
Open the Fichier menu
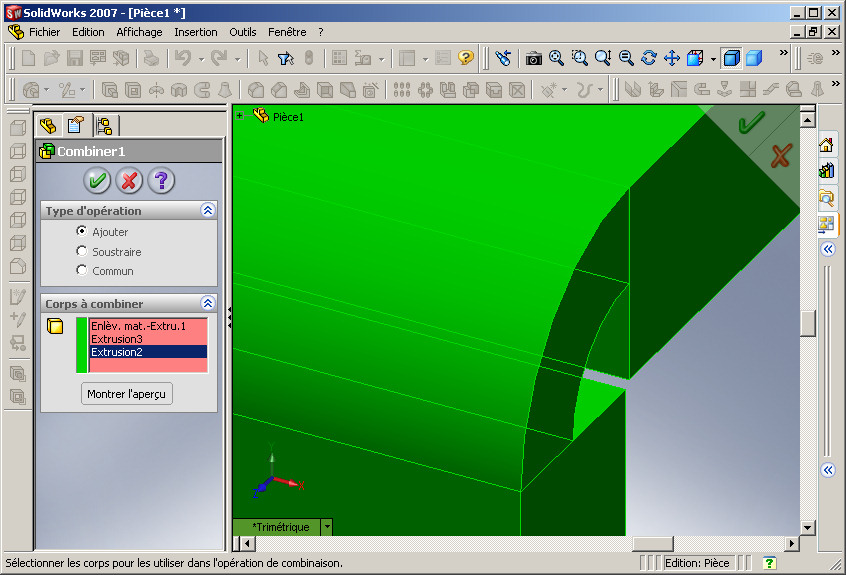45,32
